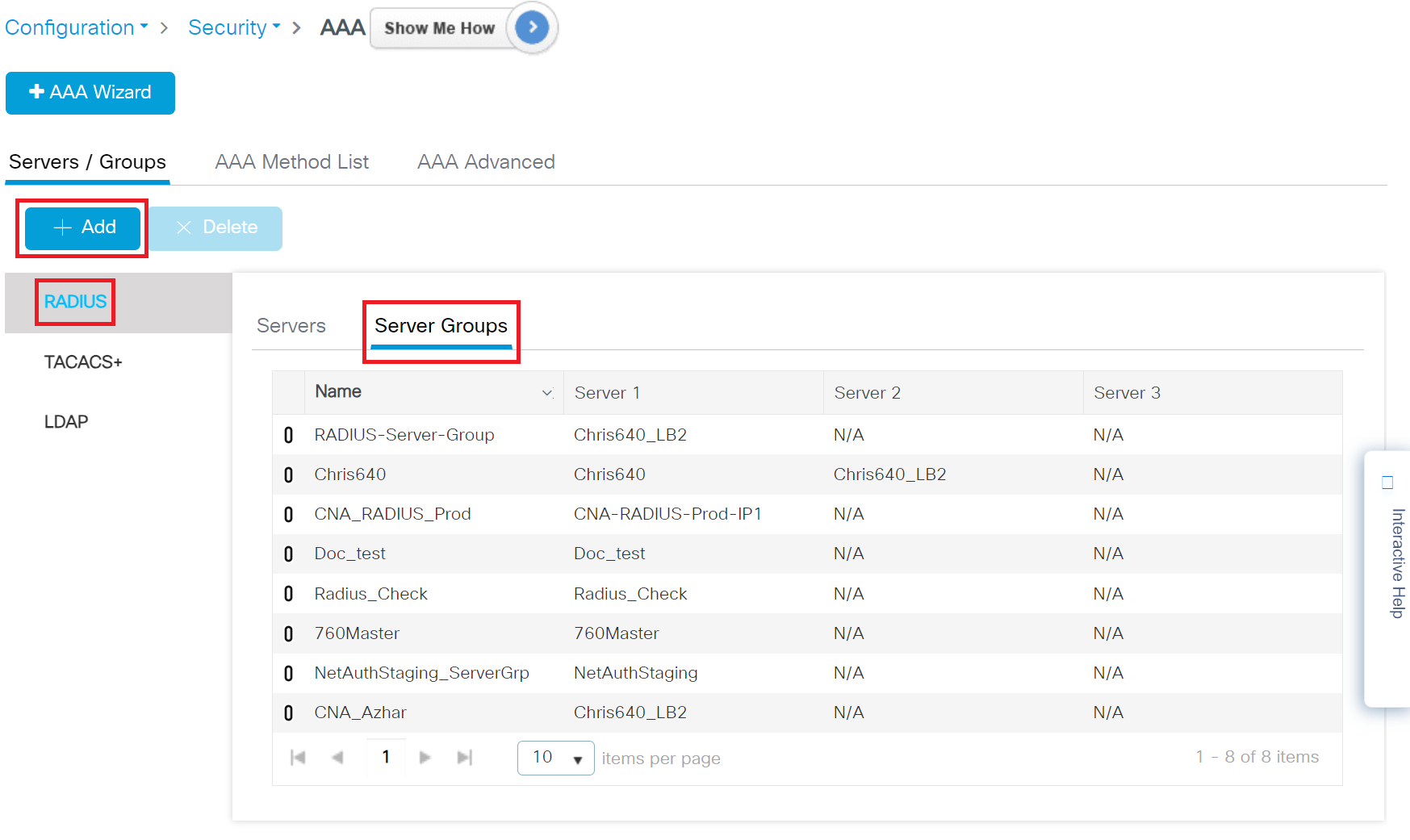Switch to the AAA Method List tab
This screenshot has width=1410, height=840.
291,162
